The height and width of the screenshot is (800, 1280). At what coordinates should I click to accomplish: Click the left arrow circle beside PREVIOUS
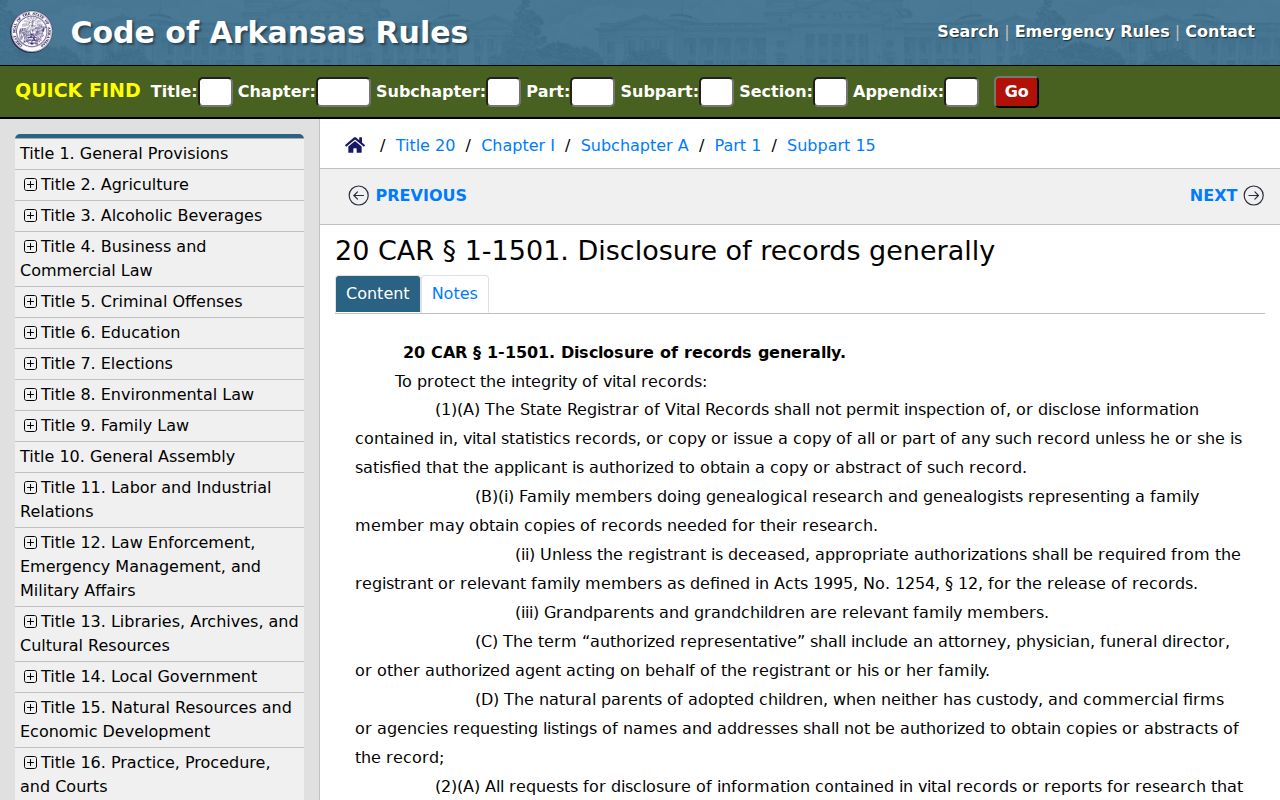point(358,195)
